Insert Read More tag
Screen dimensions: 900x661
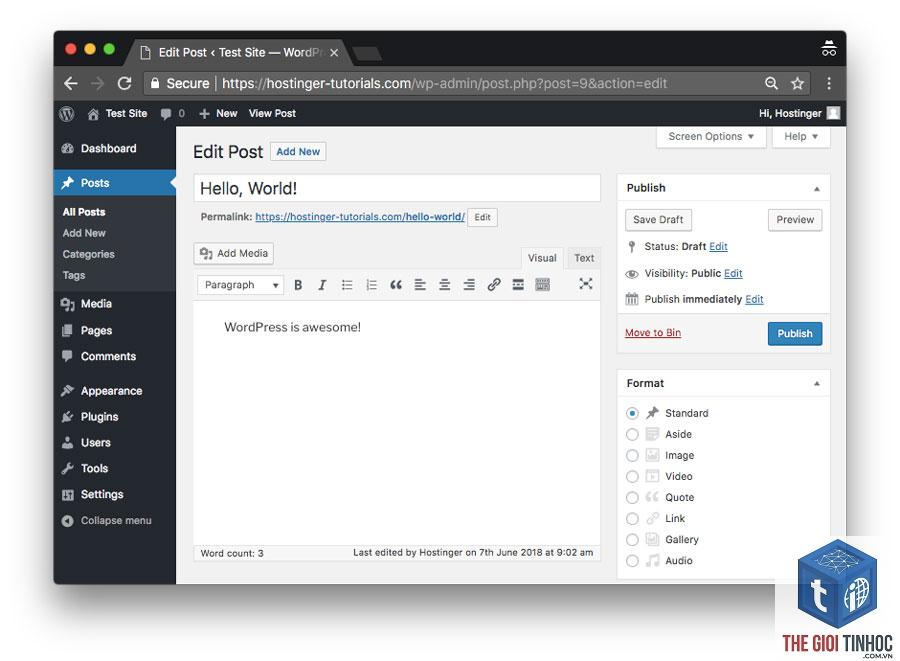(518, 285)
